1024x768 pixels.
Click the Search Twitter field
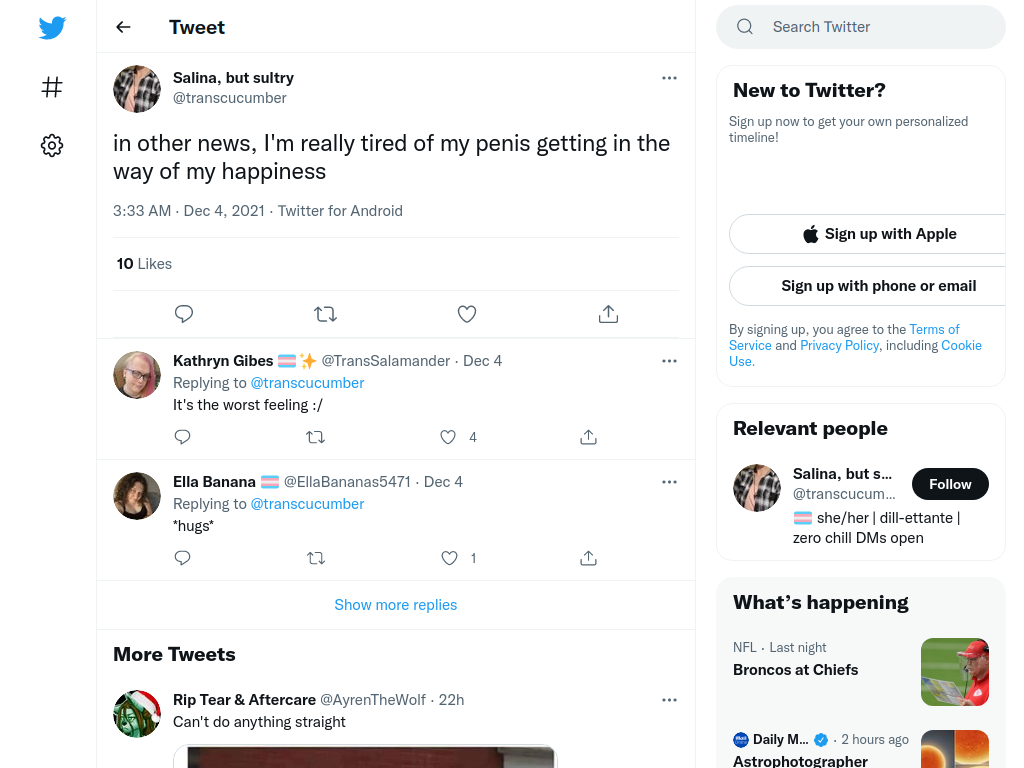coord(861,27)
